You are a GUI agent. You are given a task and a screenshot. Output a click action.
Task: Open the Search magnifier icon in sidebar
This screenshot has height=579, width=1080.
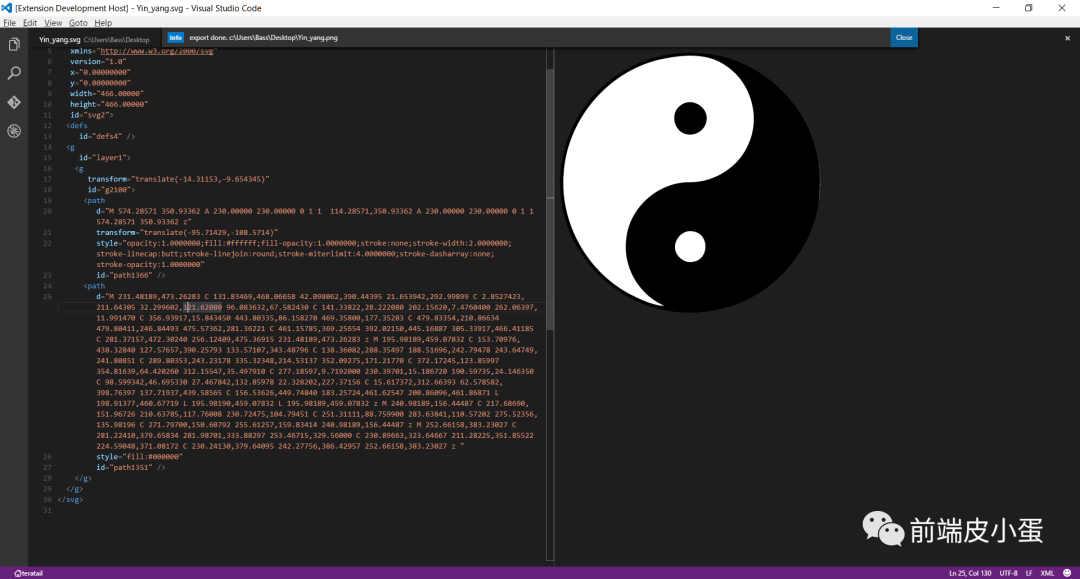coord(14,74)
